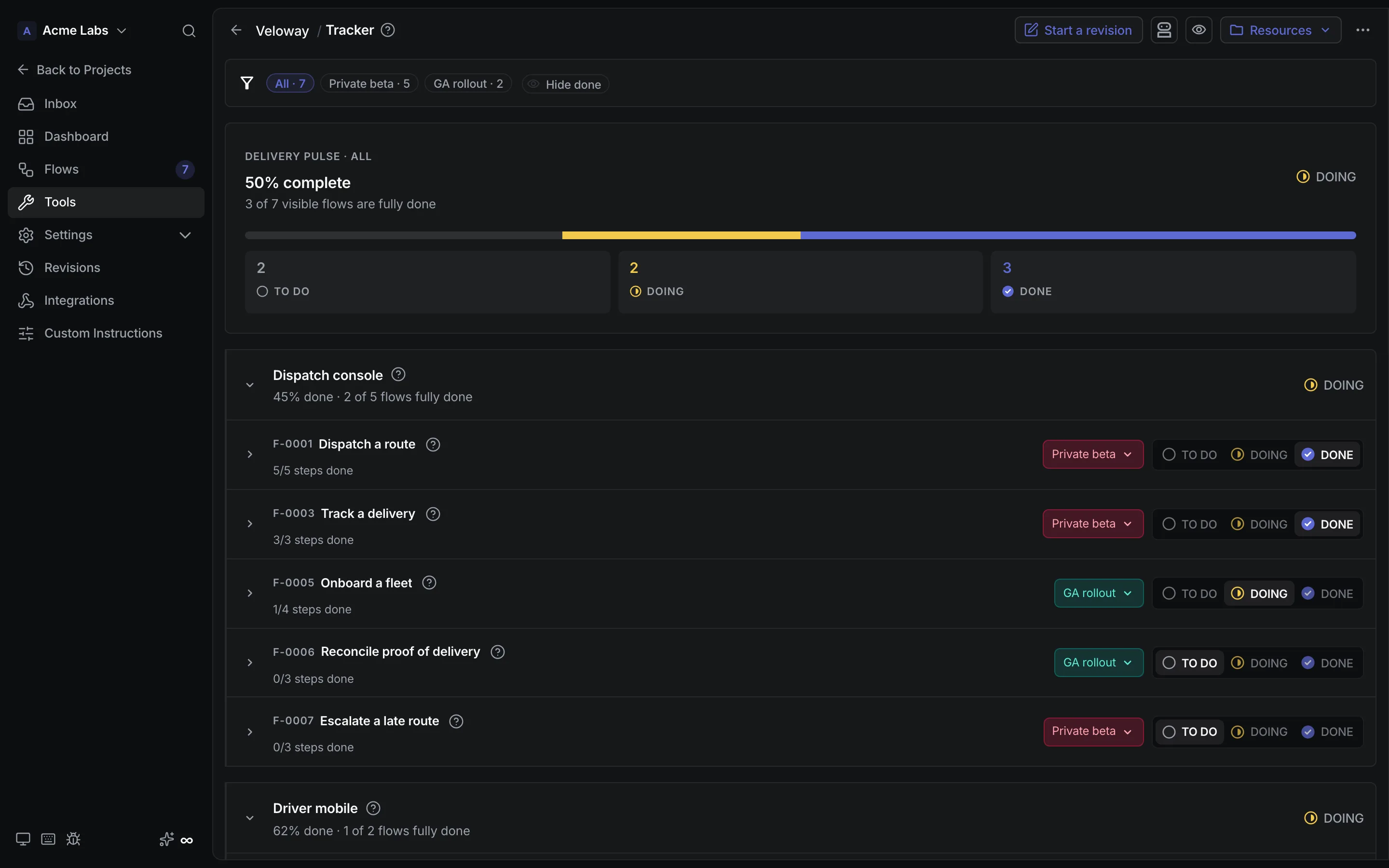This screenshot has width=1389, height=868.
Task: Open help icon beside Driver mobile
Action: [373, 808]
